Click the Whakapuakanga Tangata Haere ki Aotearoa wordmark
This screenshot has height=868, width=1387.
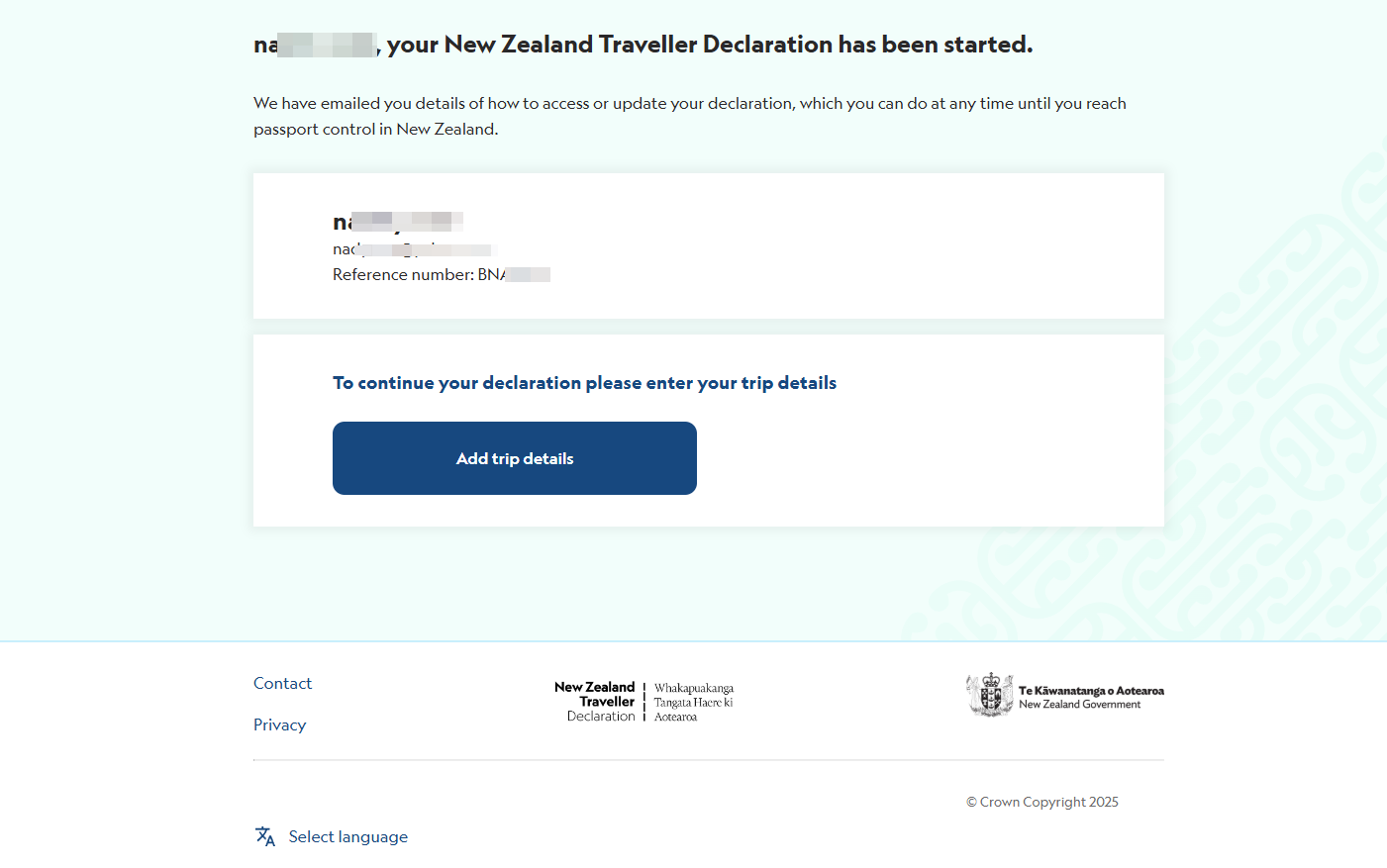693,702
